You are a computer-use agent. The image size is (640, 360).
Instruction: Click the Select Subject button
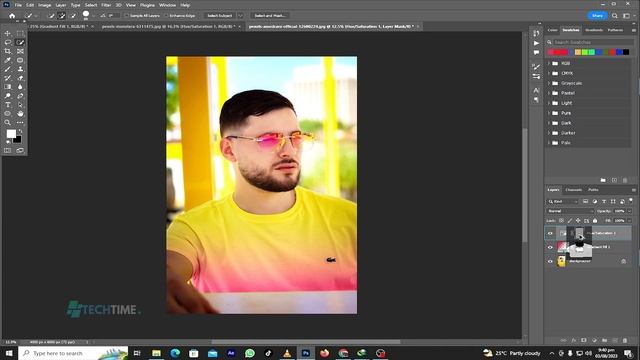tap(219, 16)
